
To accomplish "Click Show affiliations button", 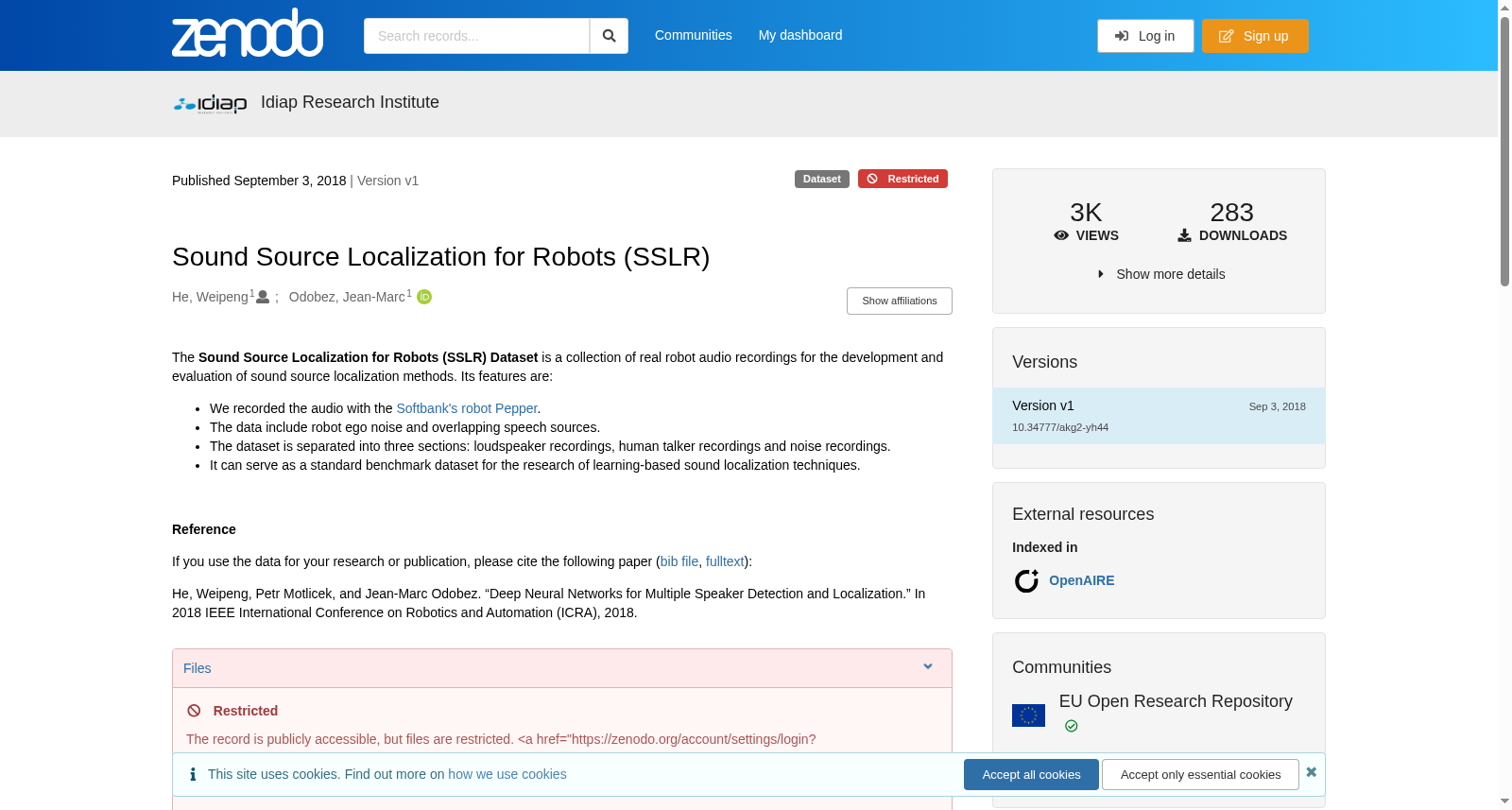I will [x=900, y=301].
